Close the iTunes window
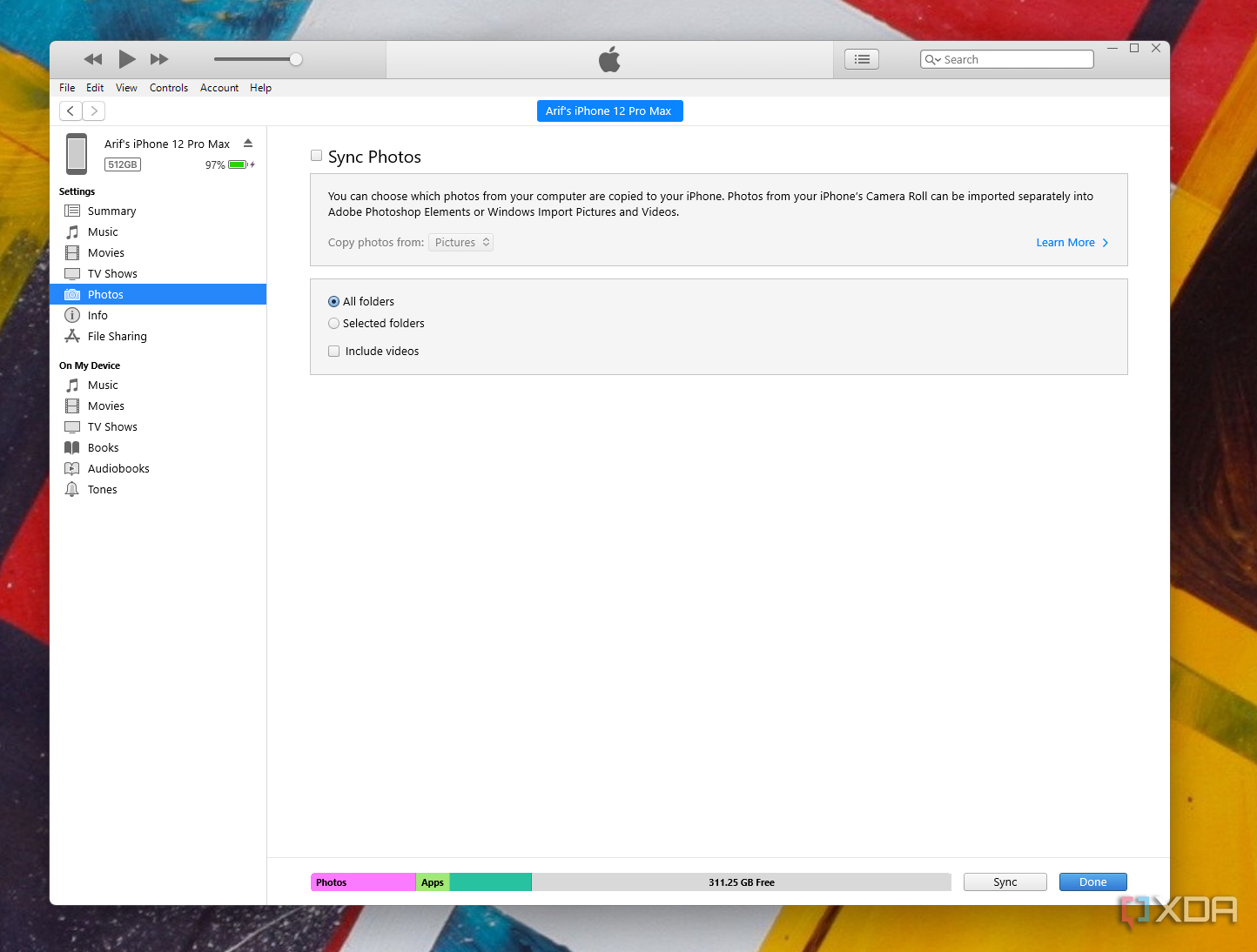Viewport: 1257px width, 952px height. click(x=1156, y=48)
